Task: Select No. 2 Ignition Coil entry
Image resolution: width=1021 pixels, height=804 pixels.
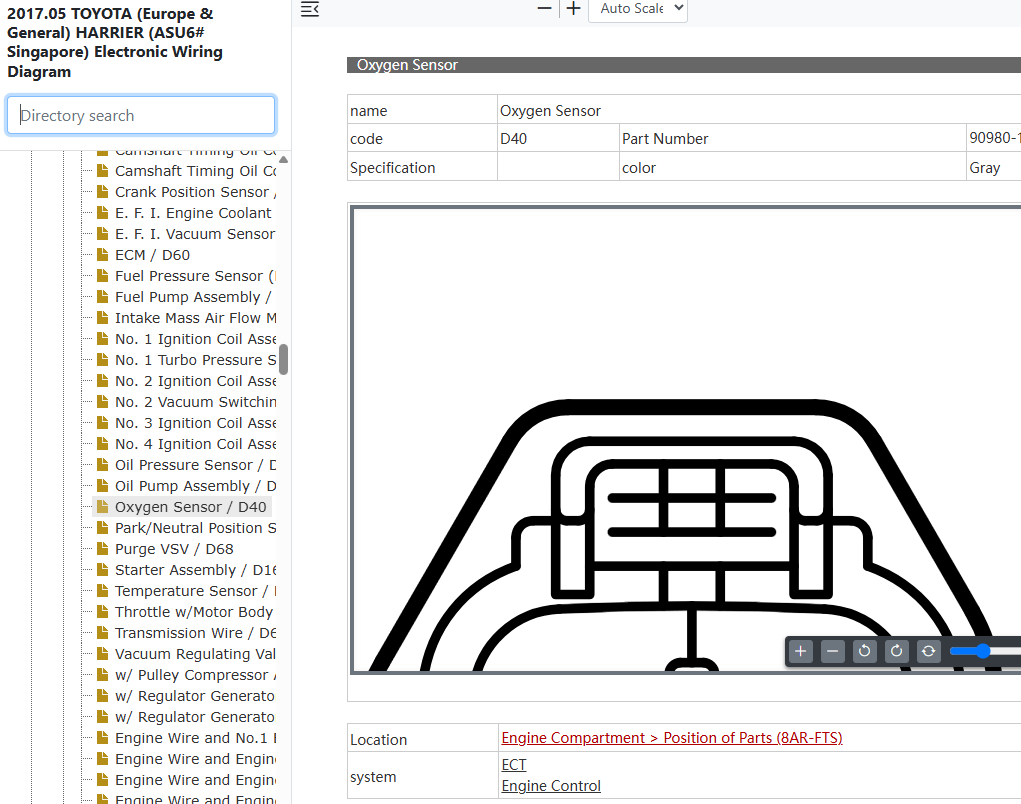Action: tap(195, 381)
